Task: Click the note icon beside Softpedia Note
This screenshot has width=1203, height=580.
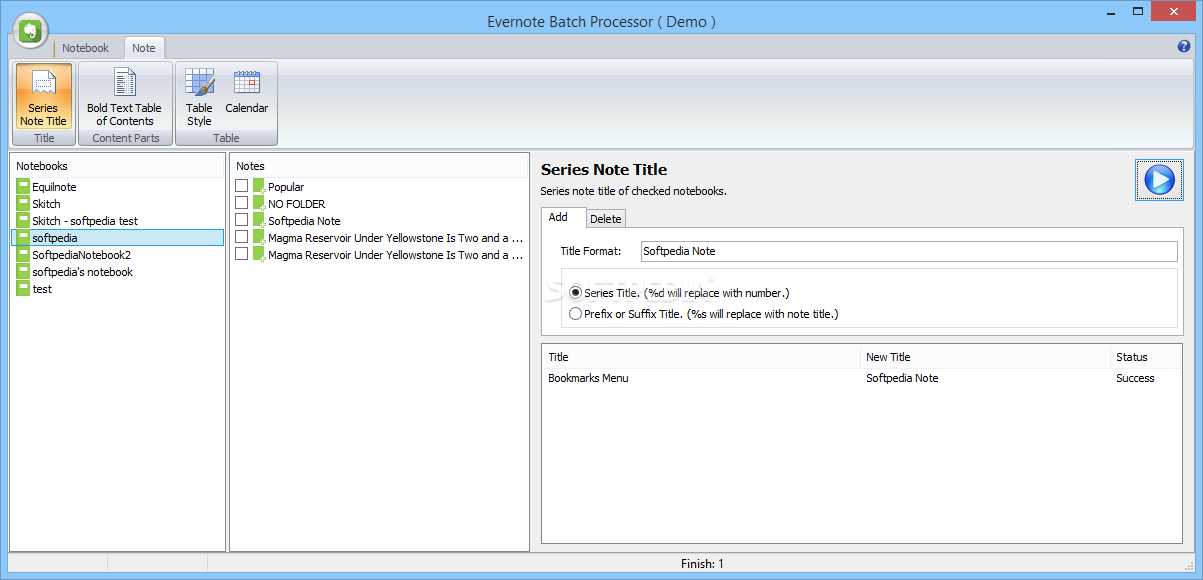Action: (x=259, y=221)
